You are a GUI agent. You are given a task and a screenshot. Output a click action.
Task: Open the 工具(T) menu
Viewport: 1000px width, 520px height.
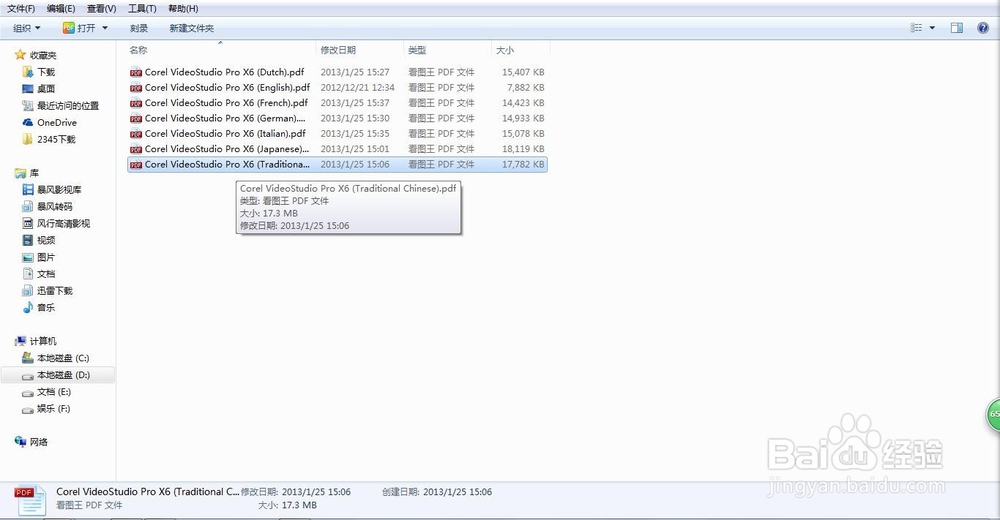pyautogui.click(x=142, y=8)
